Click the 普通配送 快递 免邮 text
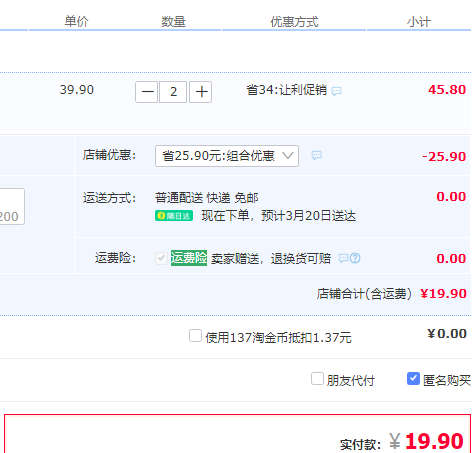 207,198
